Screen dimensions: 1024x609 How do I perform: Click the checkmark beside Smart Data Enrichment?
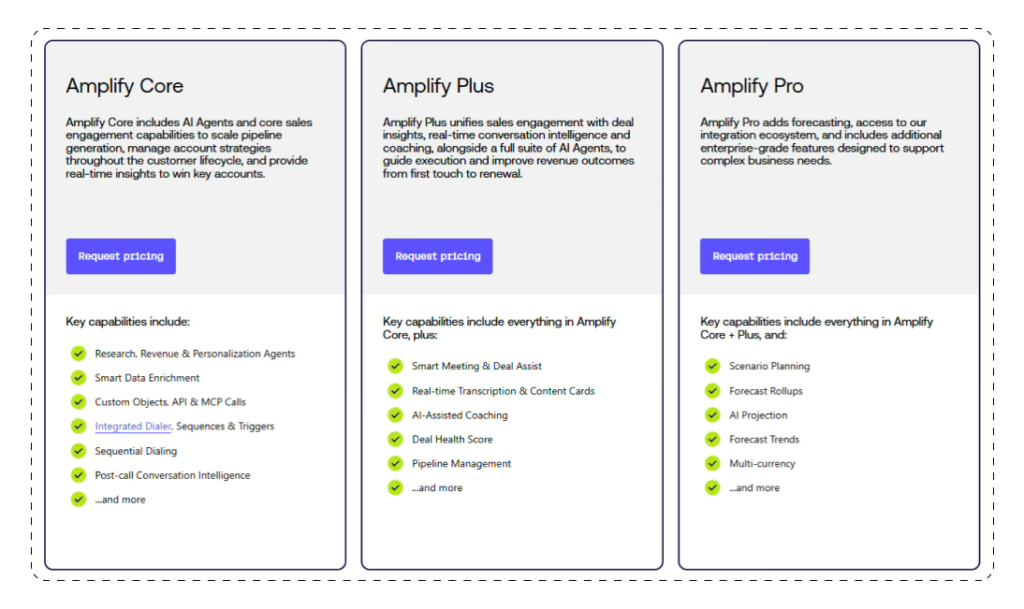78,377
